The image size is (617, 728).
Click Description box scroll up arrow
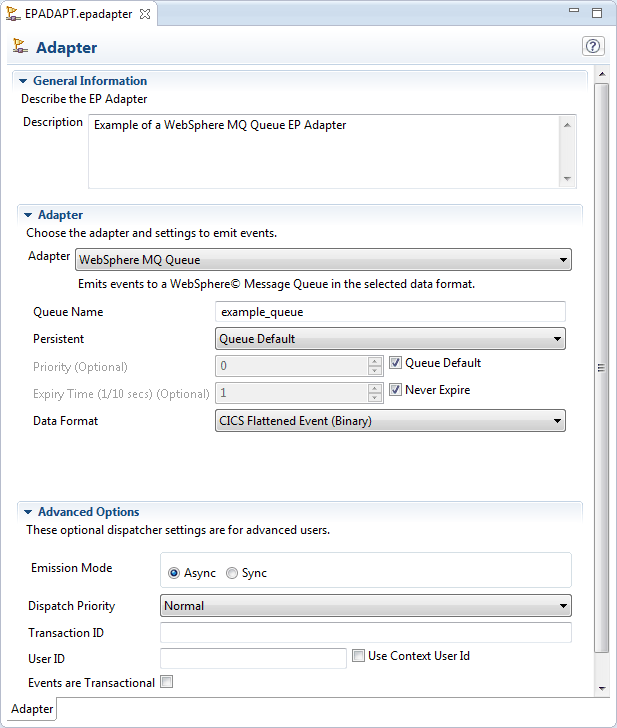pos(567,125)
